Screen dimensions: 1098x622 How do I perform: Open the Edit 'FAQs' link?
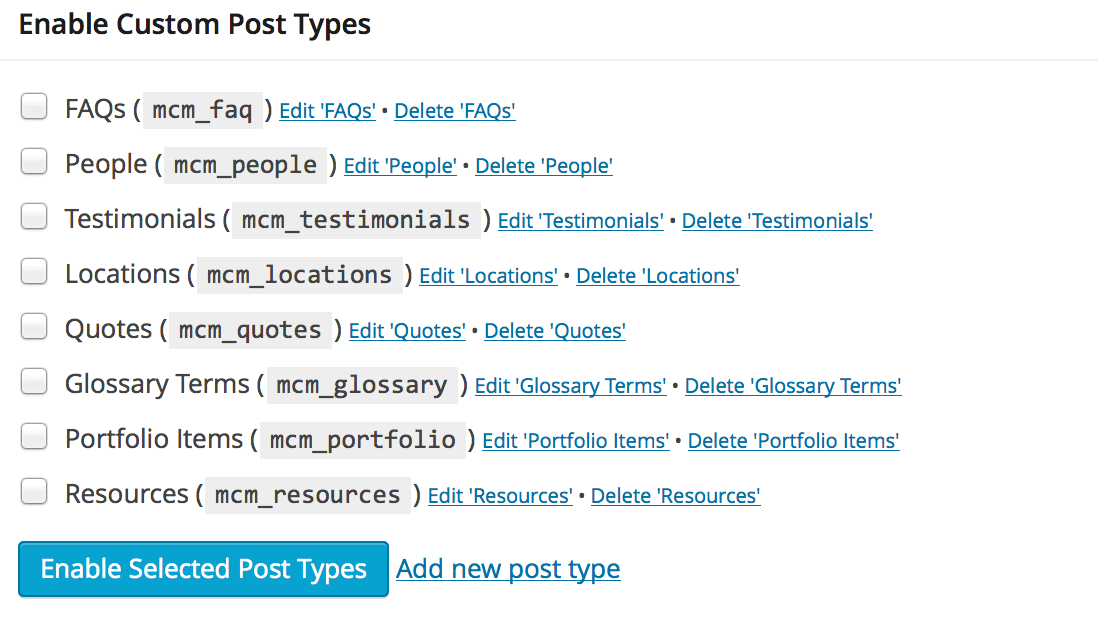(327, 111)
